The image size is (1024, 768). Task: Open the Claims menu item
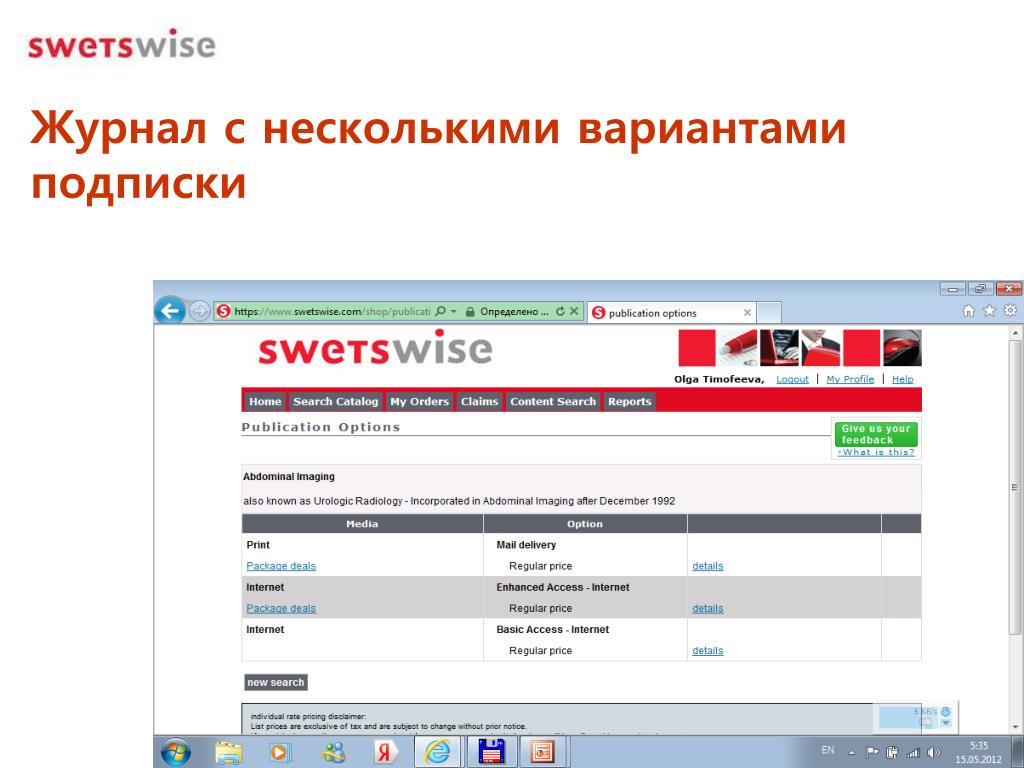click(x=479, y=402)
